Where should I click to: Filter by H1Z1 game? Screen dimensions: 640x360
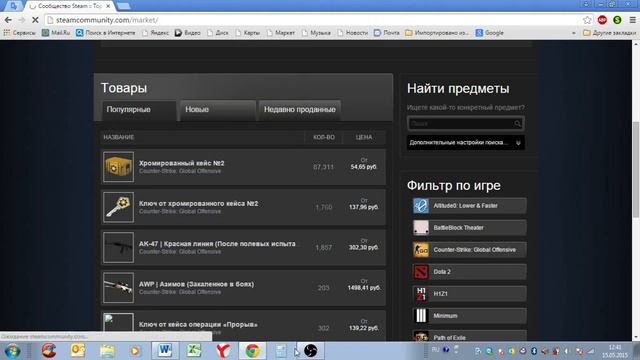(x=469, y=294)
